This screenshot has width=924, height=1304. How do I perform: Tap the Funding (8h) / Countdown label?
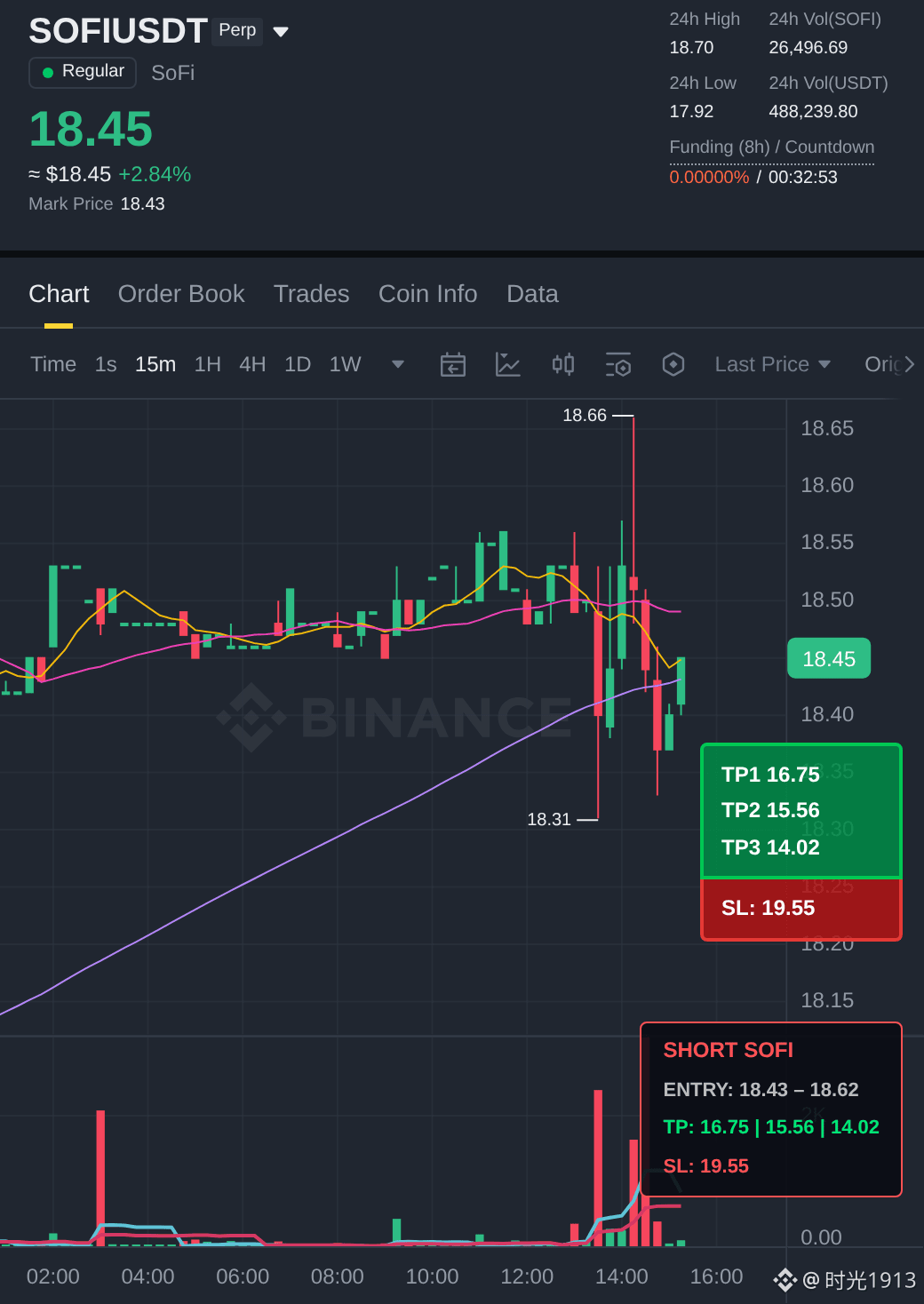coord(771,147)
